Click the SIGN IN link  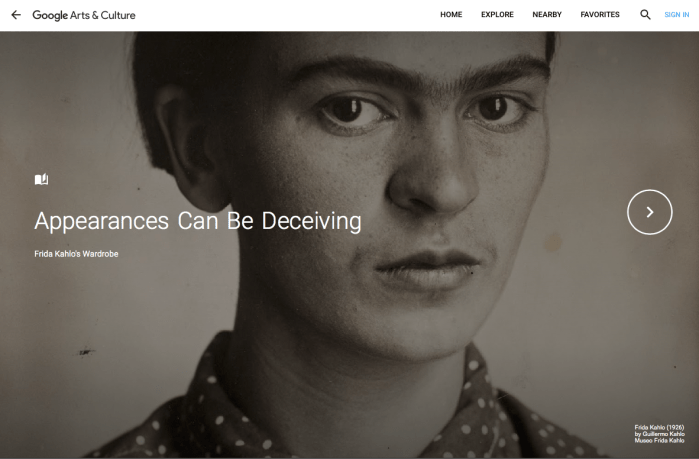677,15
